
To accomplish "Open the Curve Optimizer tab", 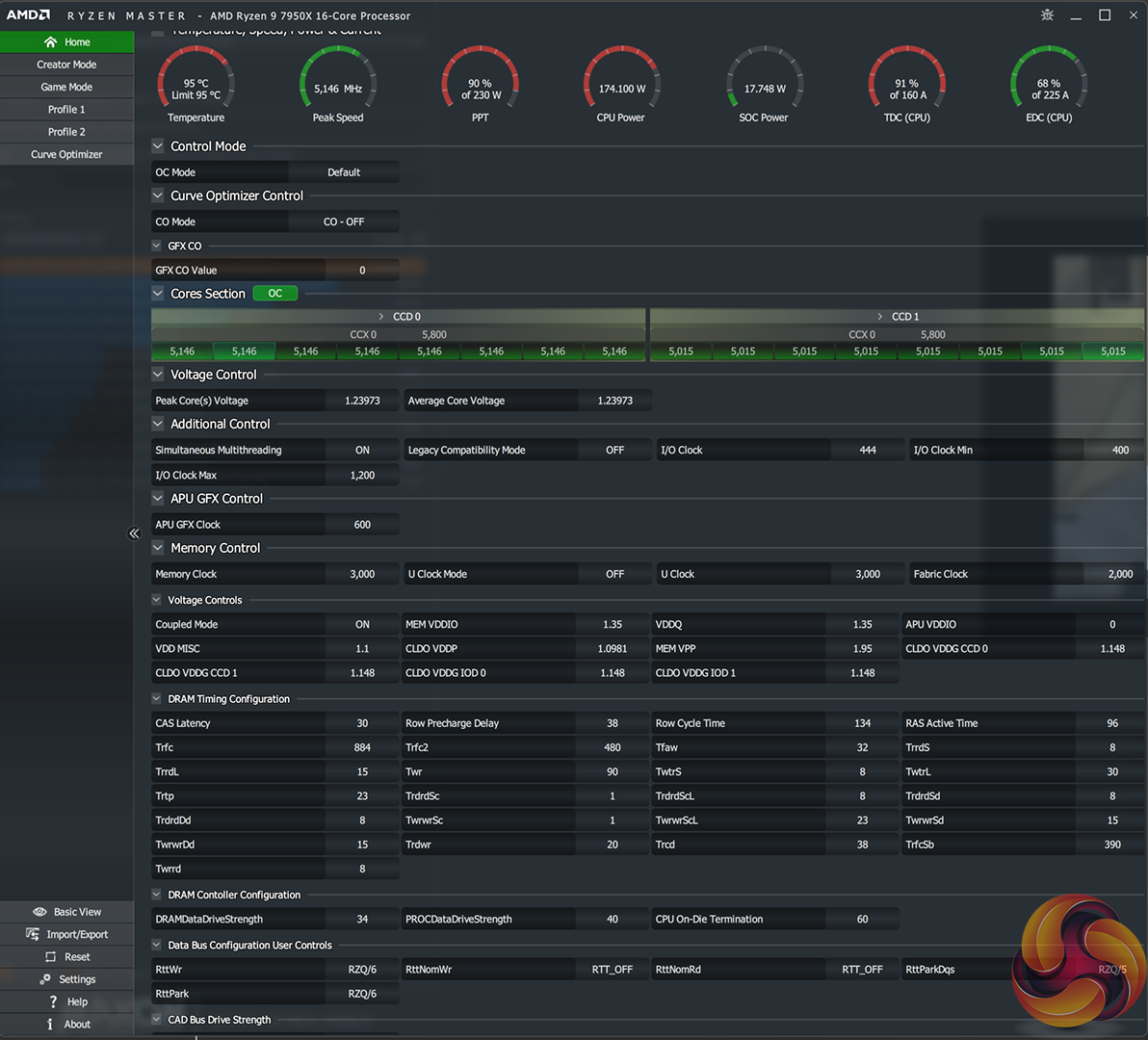I will tap(66, 154).
